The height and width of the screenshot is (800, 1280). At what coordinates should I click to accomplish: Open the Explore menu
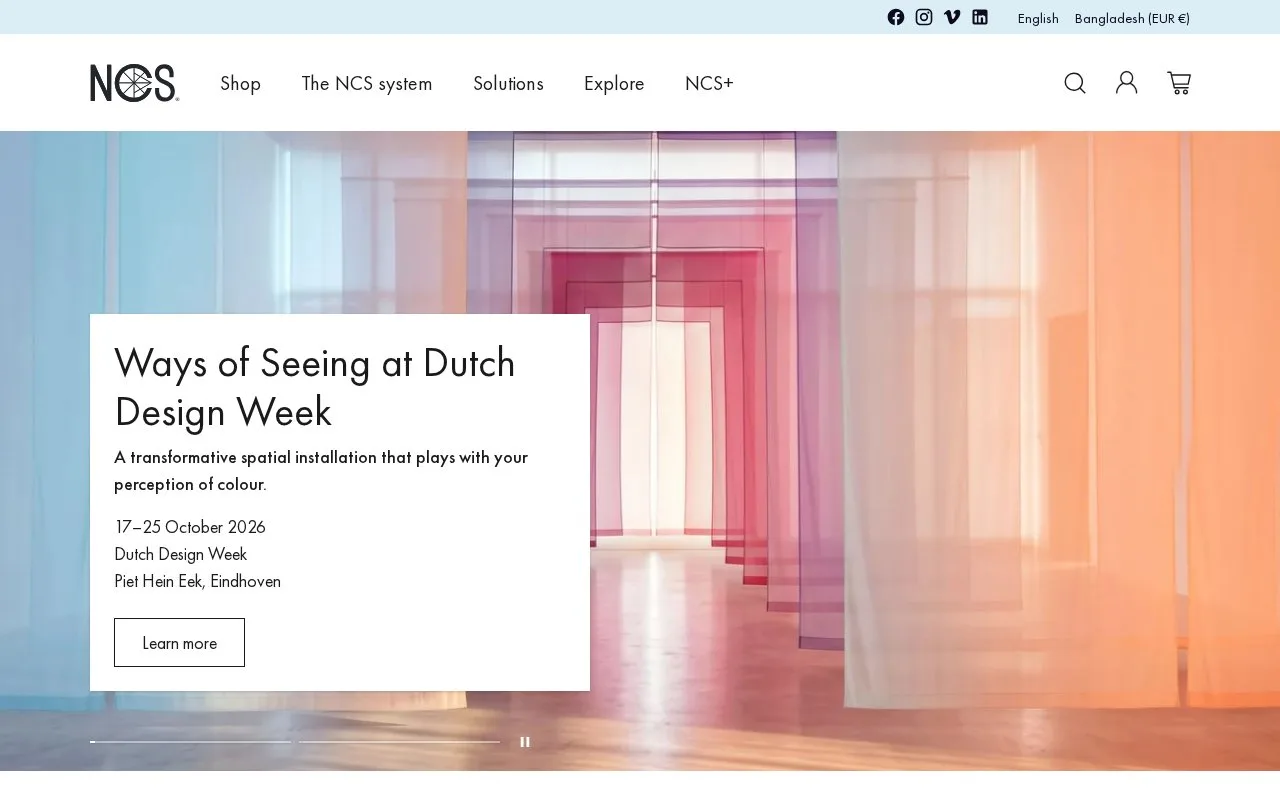pyautogui.click(x=614, y=83)
